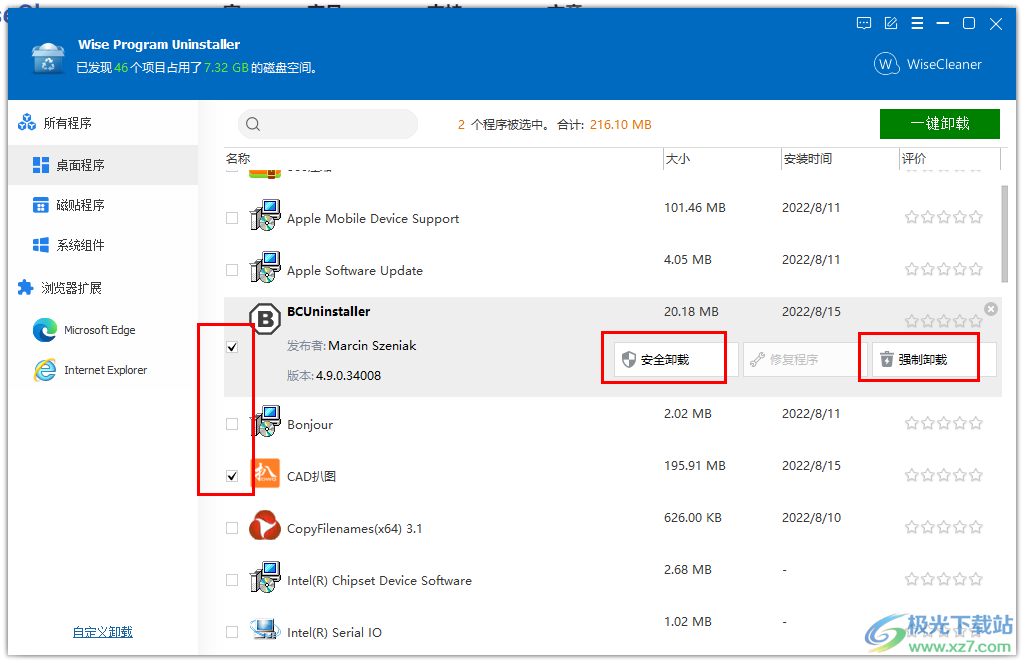The image size is (1024, 663).
Task: Open the hamburger menu in the title bar
Action: coord(917,22)
